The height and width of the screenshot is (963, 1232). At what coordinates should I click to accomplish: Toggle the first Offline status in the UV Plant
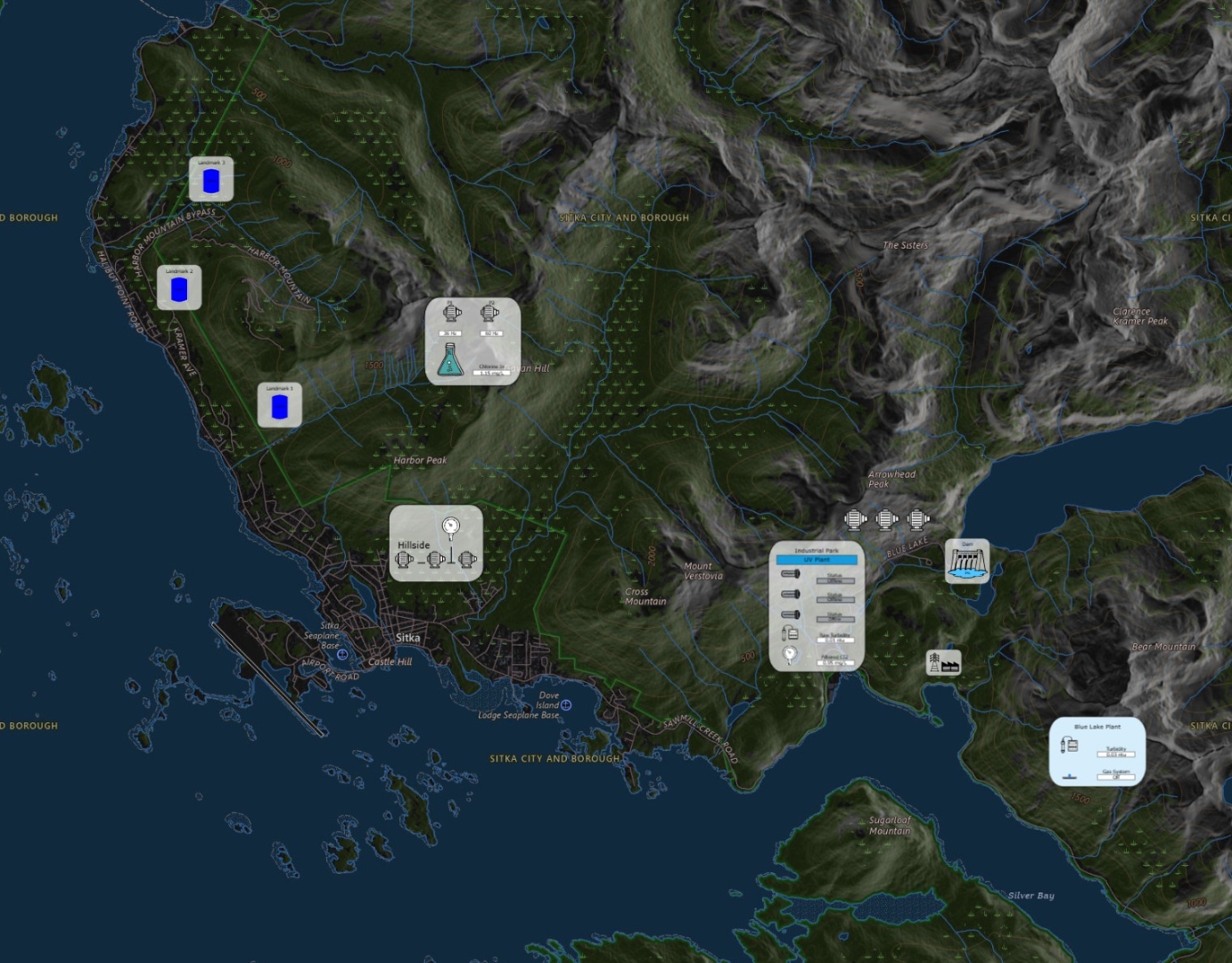tap(835, 580)
